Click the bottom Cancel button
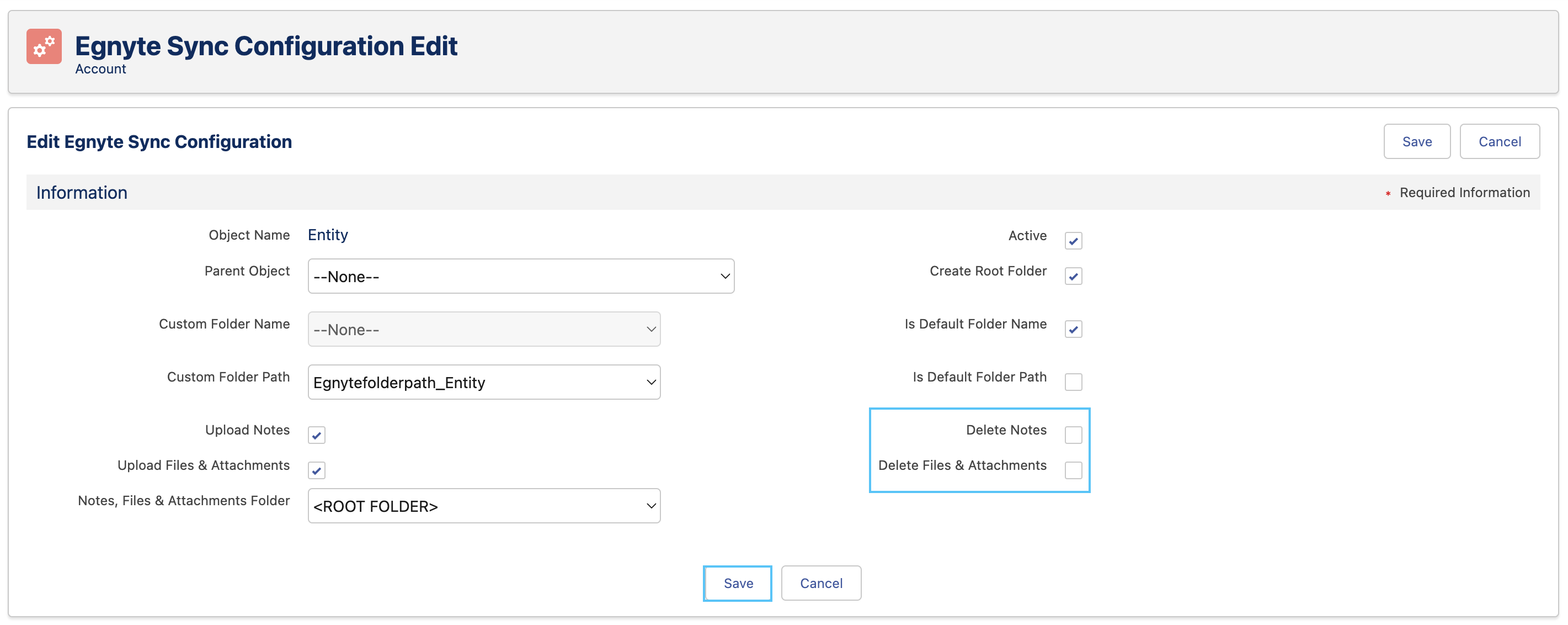Viewport: 1568px width, 625px height. 821,583
